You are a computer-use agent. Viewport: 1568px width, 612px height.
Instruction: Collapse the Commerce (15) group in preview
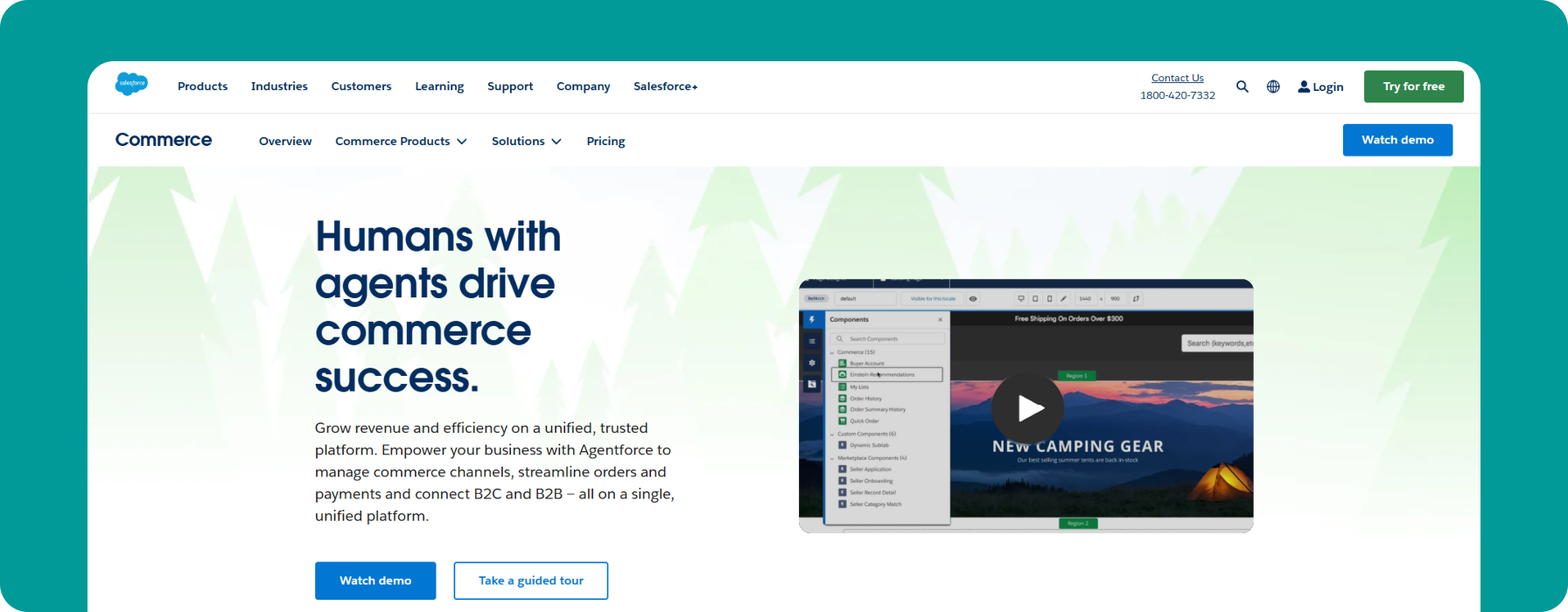832,352
